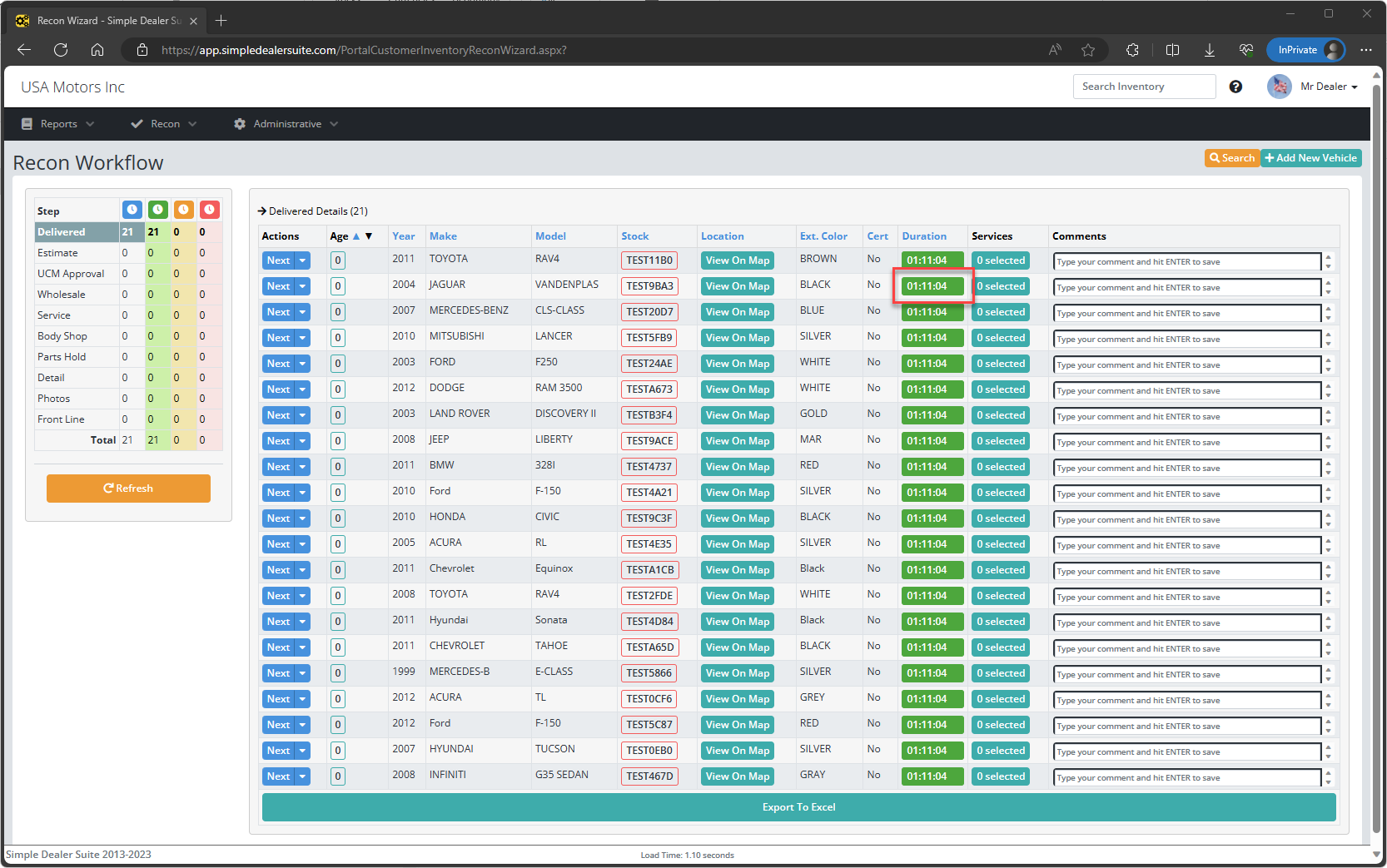Screen dimensions: 1387x868
Task: Click Export To Excel button
Action: tap(798, 807)
